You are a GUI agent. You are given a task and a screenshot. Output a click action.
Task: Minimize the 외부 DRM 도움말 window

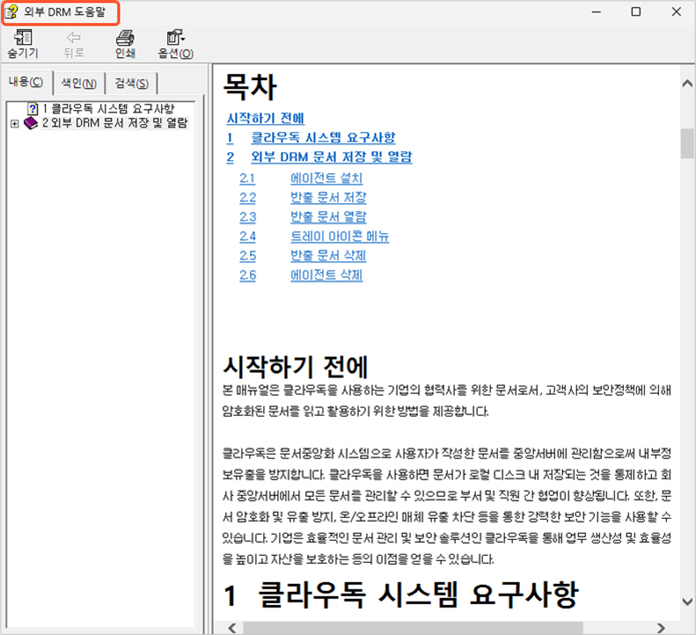coord(596,12)
